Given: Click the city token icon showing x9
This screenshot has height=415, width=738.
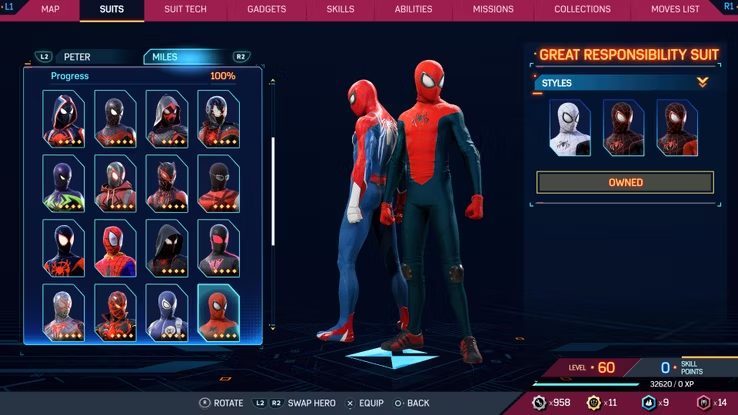Looking at the screenshot, I should point(648,402).
